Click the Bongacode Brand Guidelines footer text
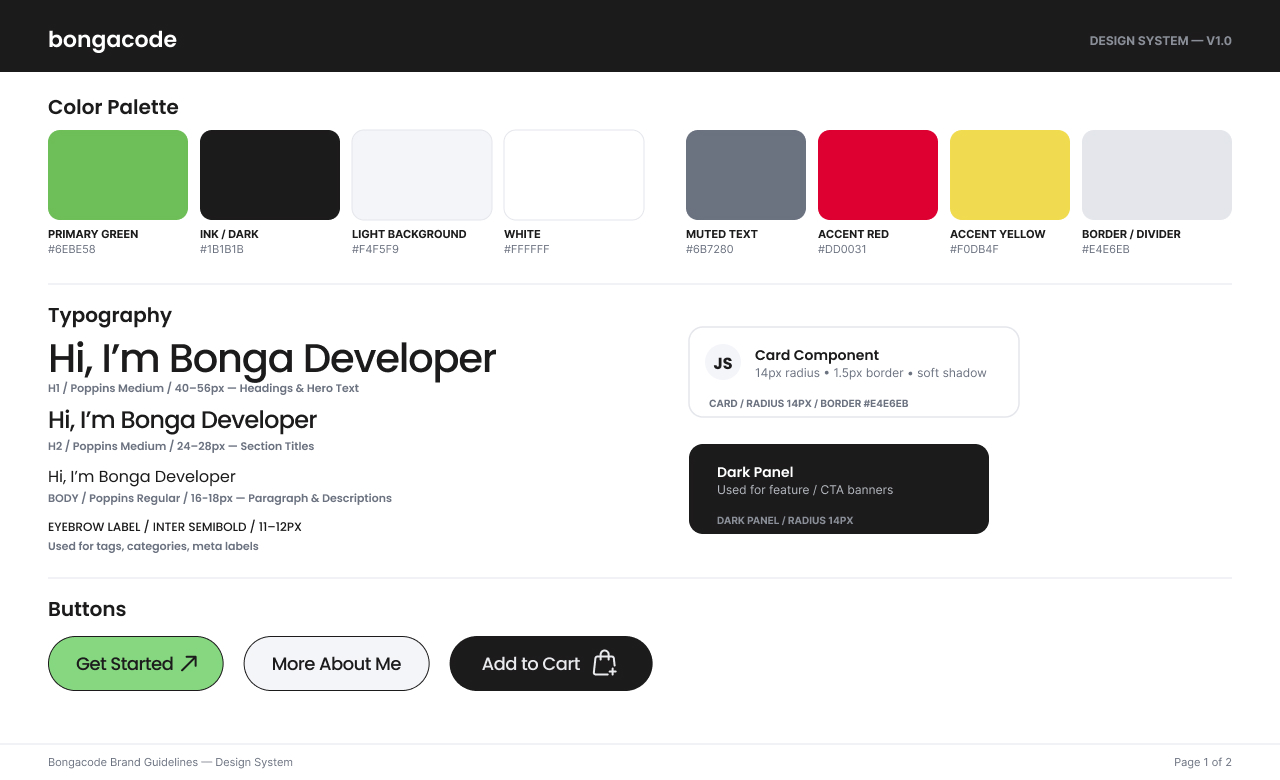This screenshot has width=1280, height=780. click(x=170, y=762)
